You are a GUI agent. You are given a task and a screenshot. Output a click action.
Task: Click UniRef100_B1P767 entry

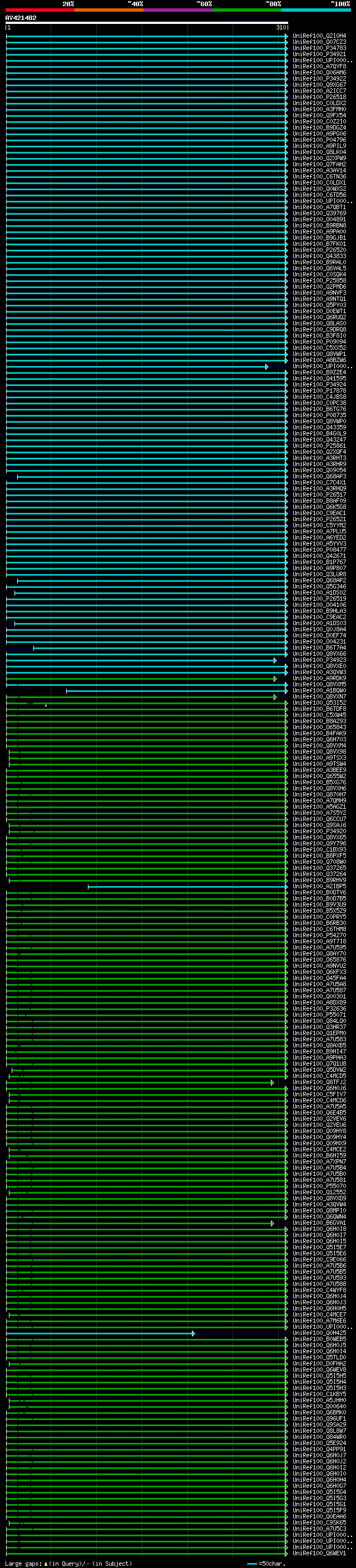tap(319, 562)
